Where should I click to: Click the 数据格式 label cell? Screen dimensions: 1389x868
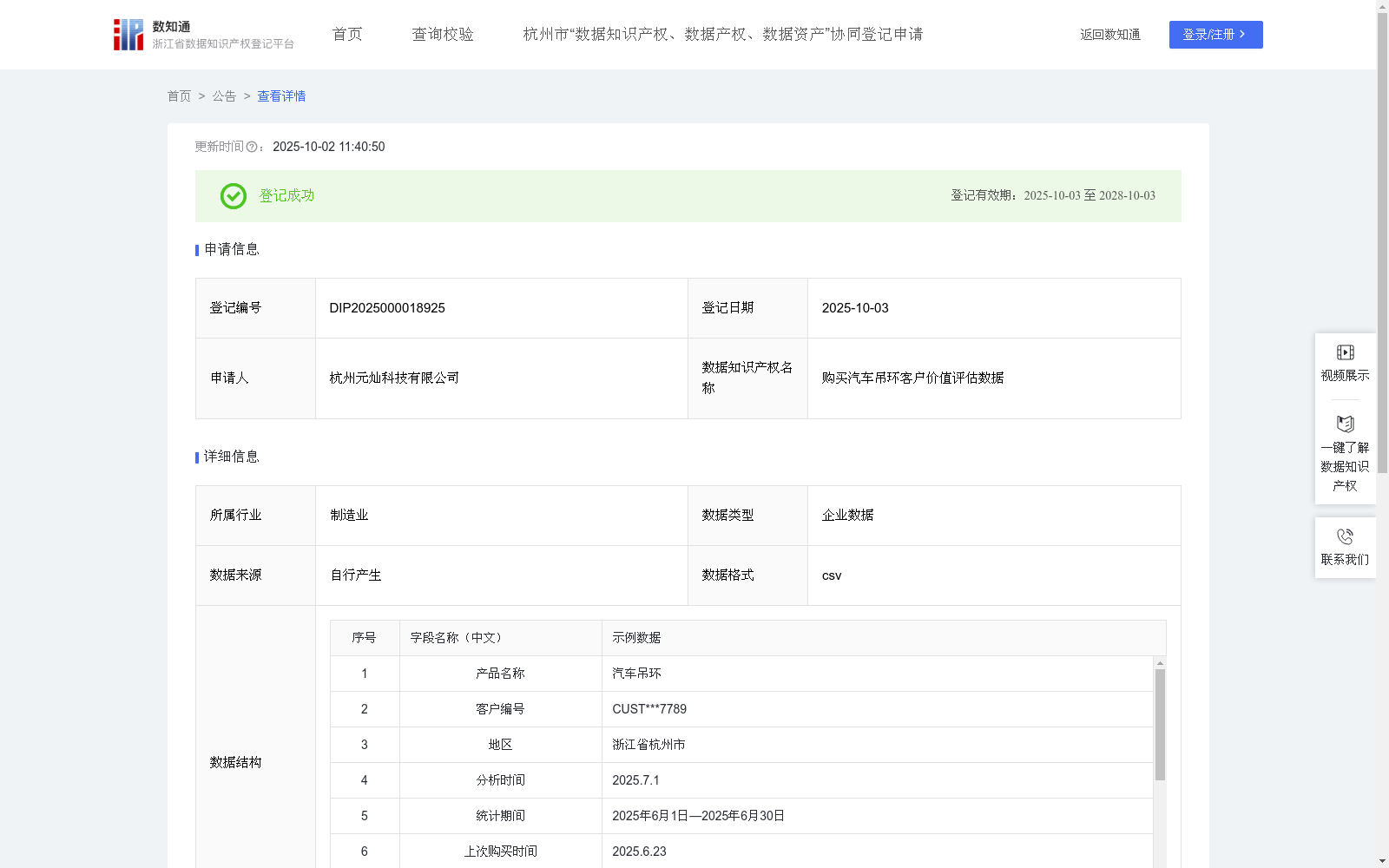tap(747, 575)
